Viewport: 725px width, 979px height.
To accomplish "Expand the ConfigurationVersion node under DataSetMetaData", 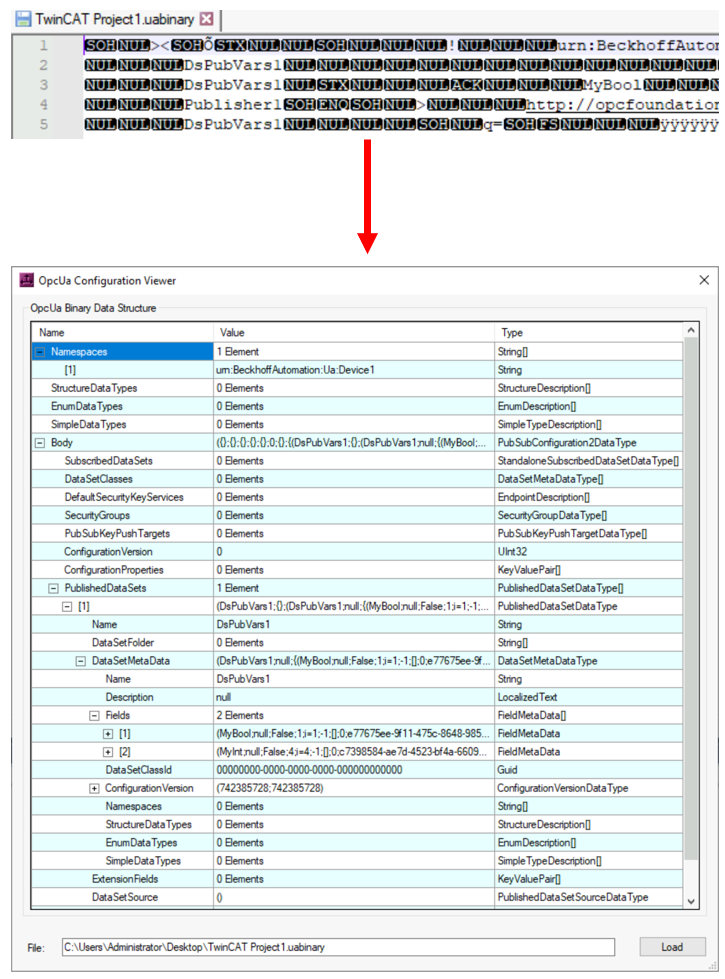I will coord(94,788).
